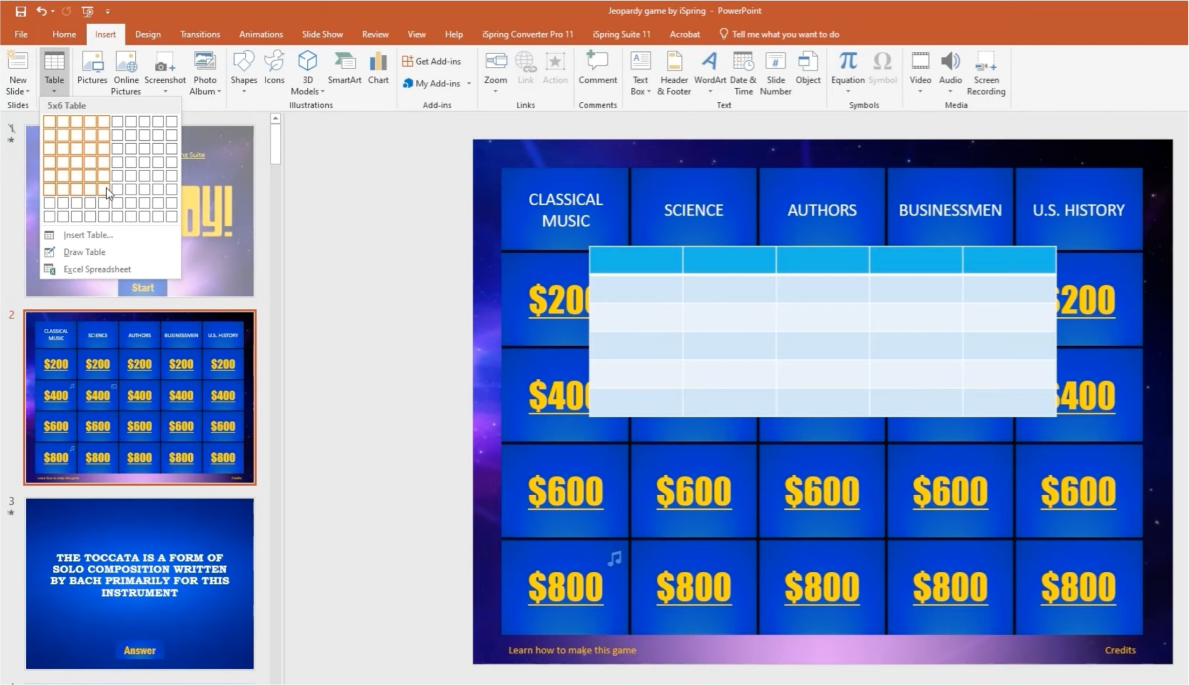
Task: Insert an Equation with pi icon
Action: (848, 68)
